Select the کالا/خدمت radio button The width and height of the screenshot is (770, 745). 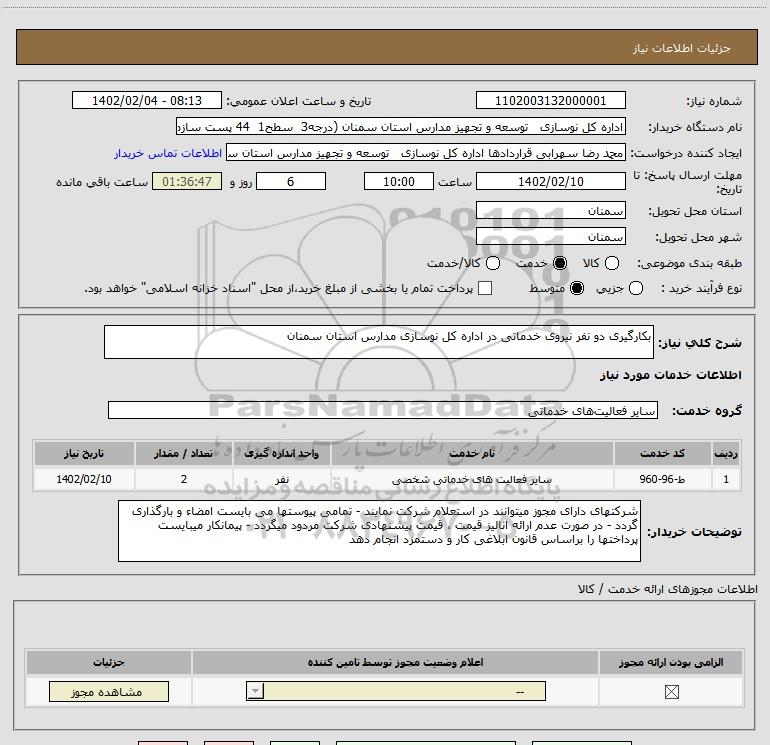493,263
